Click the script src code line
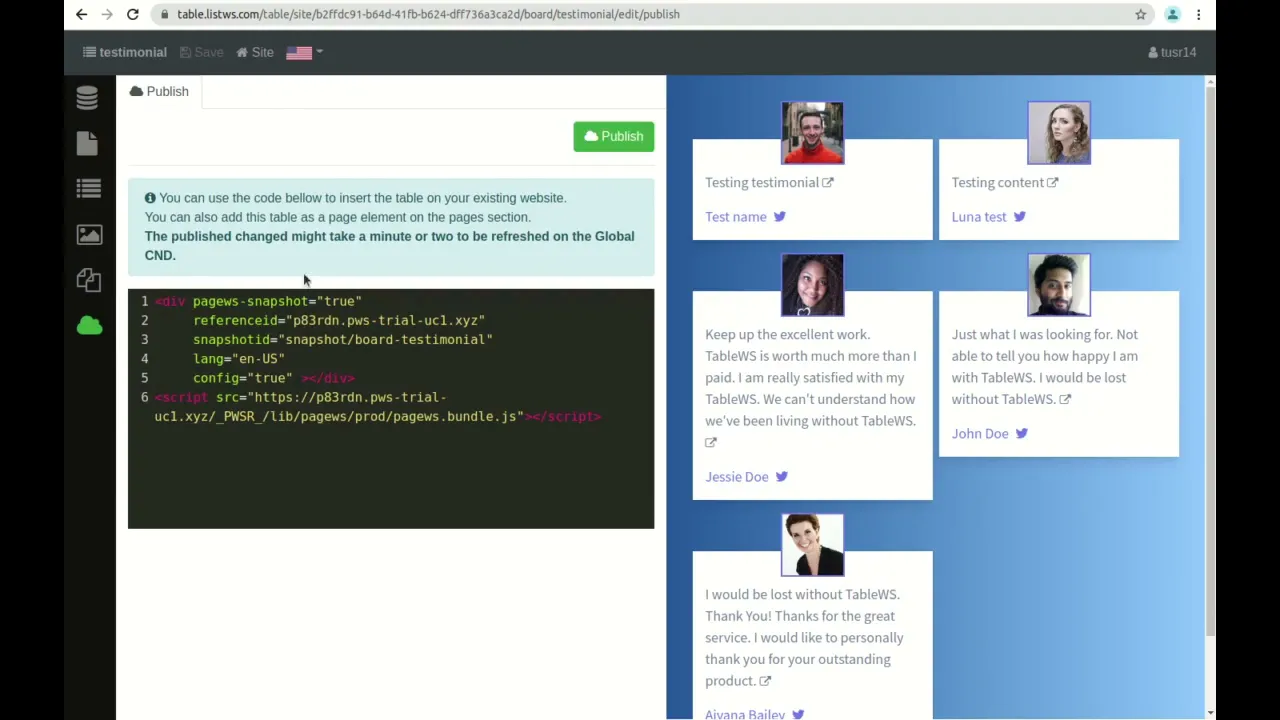The image size is (1280, 720). point(378,407)
